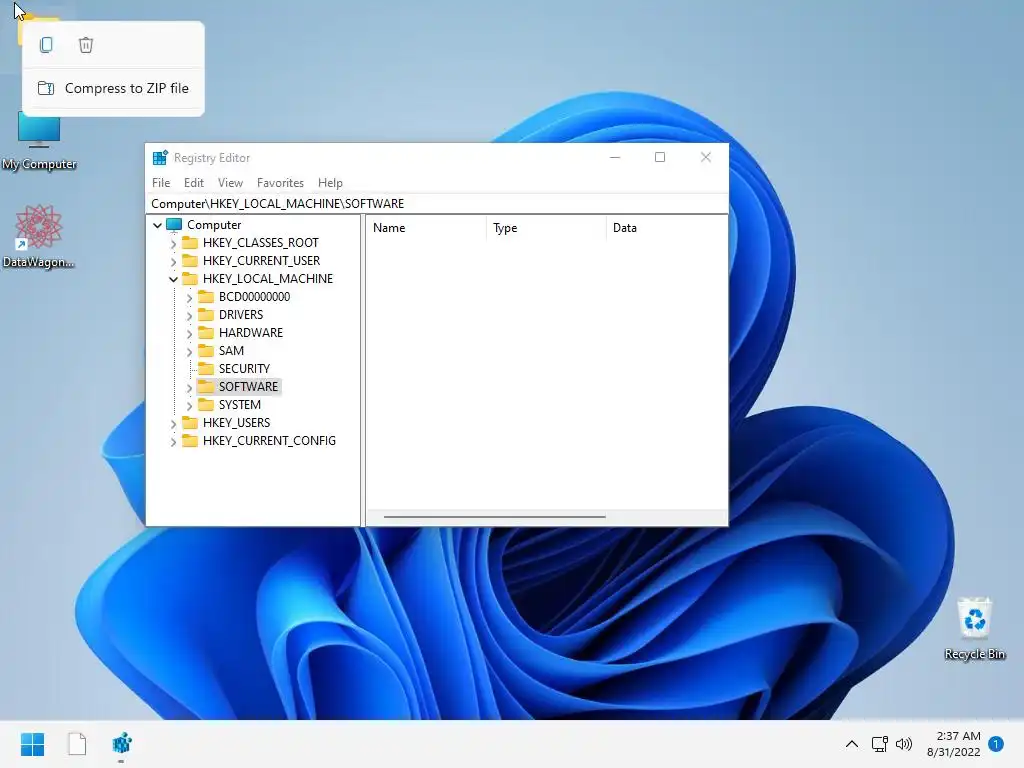Expand the SYSTEM key chevron

click(189, 406)
